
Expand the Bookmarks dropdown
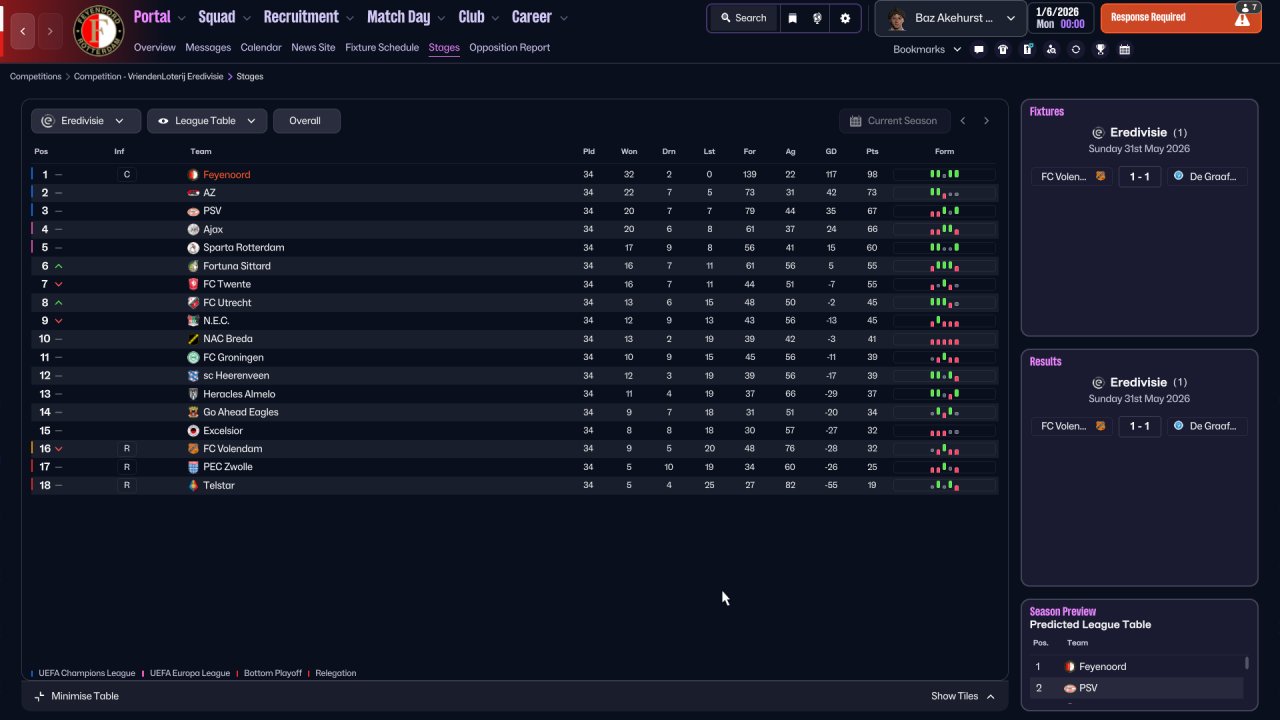(927, 49)
